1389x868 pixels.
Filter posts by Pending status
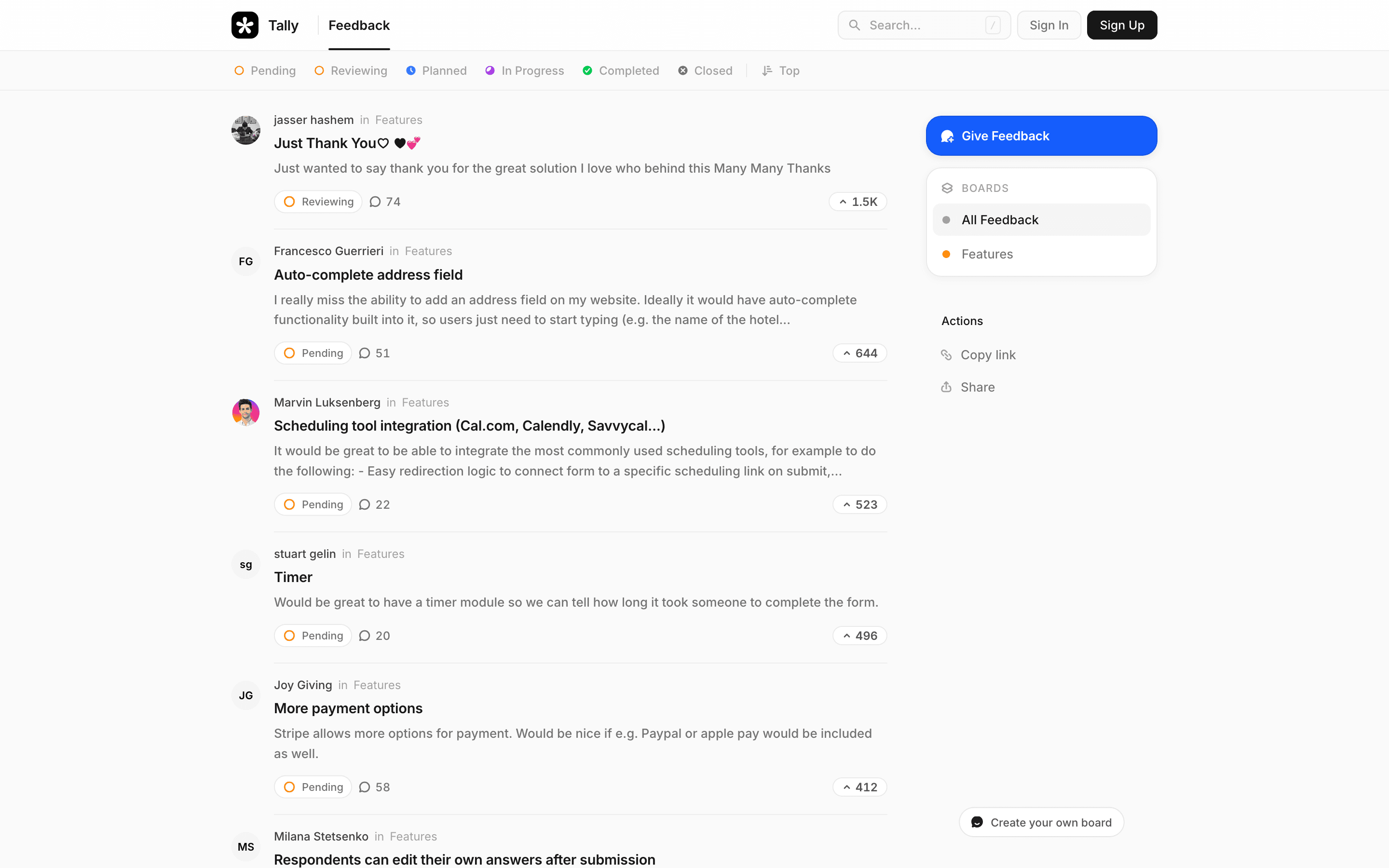[265, 70]
